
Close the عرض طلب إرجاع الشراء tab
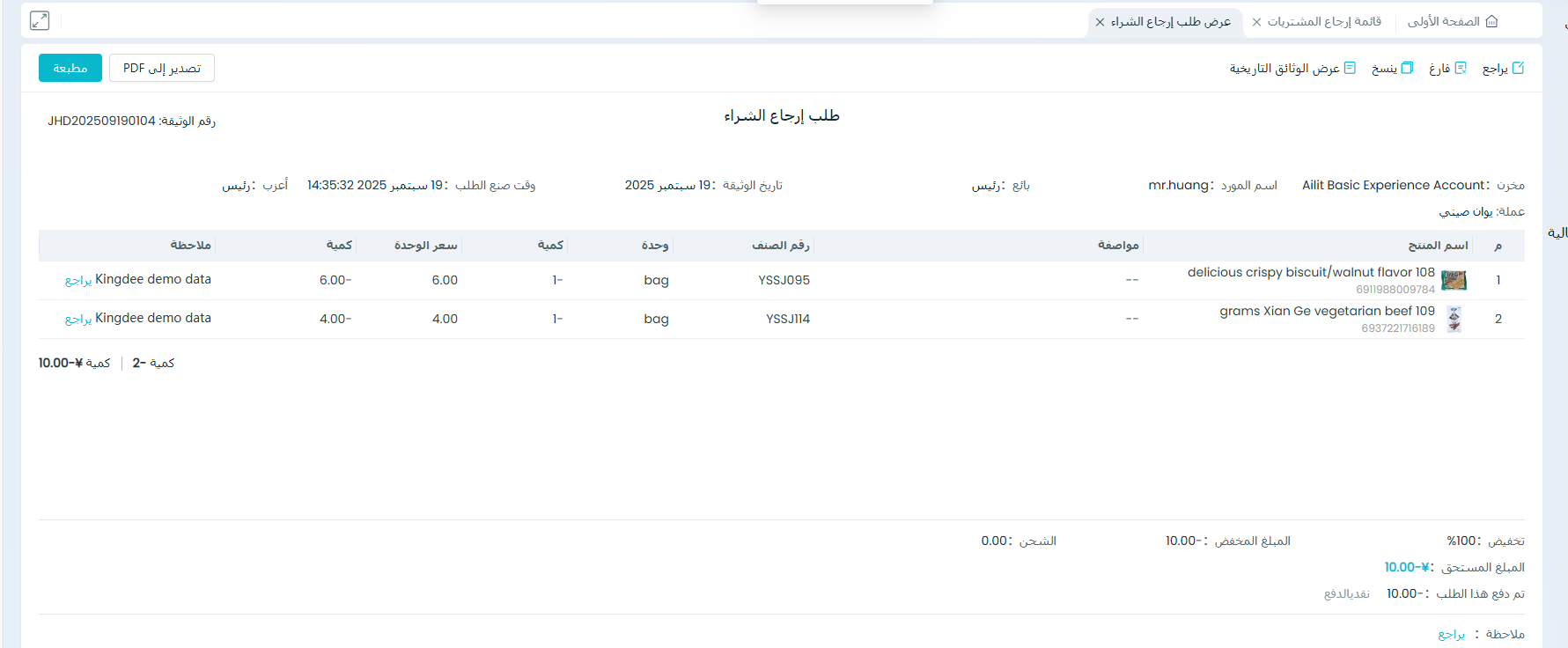click(x=1100, y=22)
